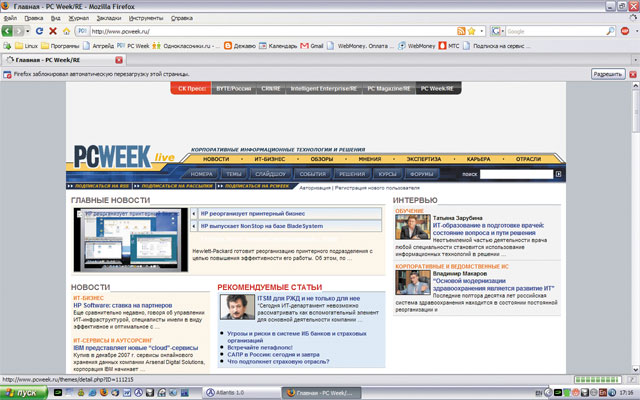Open the PC Week bookmark
This screenshot has height=400, width=640.
[133, 46]
